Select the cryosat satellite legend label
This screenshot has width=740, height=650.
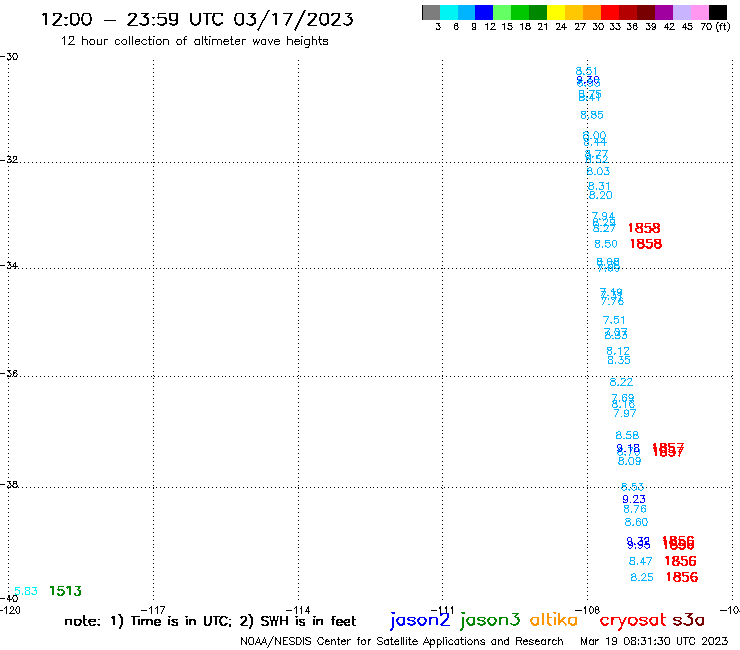[x=633, y=620]
